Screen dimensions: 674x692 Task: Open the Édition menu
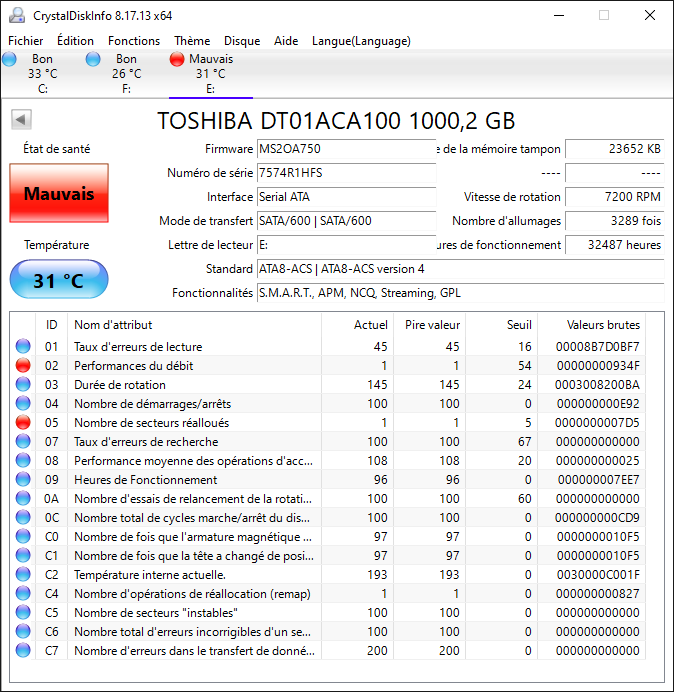tap(75, 41)
